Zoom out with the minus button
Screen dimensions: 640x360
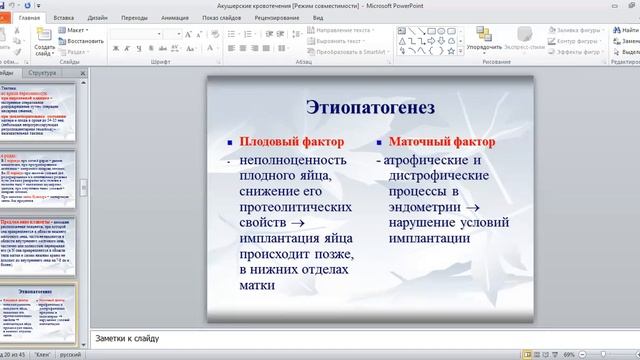(x=582, y=355)
